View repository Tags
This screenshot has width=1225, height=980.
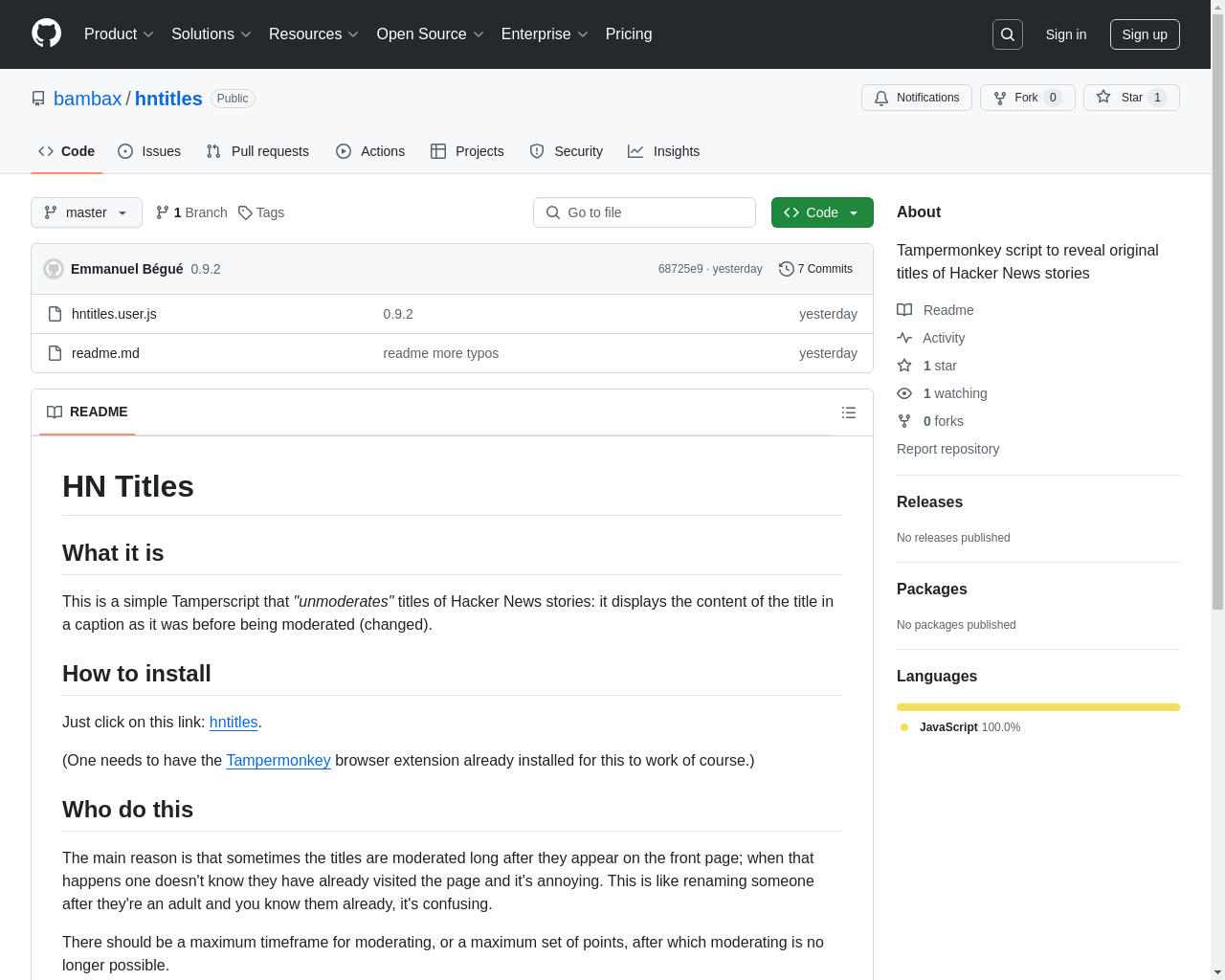click(x=261, y=212)
